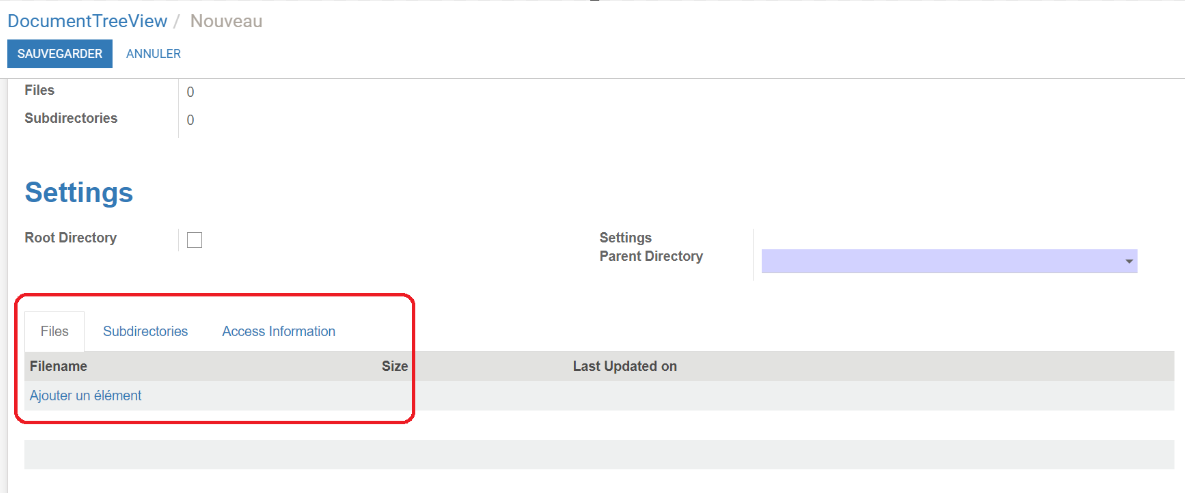Cancel editing with the ANNULER button

[x=153, y=54]
